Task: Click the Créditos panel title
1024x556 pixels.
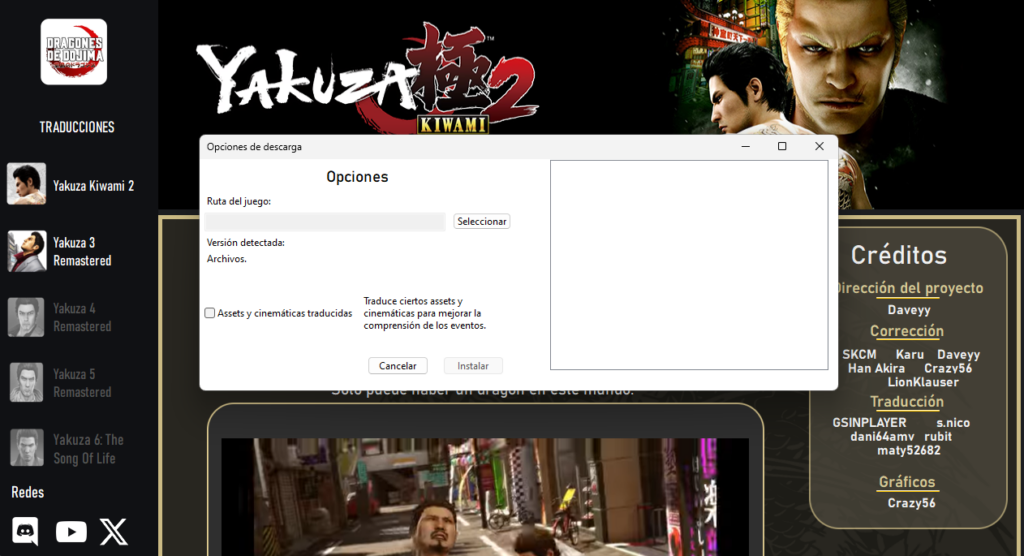Action: coord(899,255)
